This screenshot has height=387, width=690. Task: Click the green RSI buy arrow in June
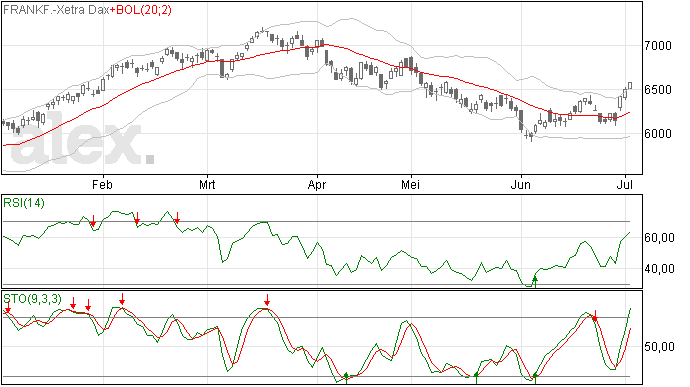pyautogui.click(x=535, y=281)
